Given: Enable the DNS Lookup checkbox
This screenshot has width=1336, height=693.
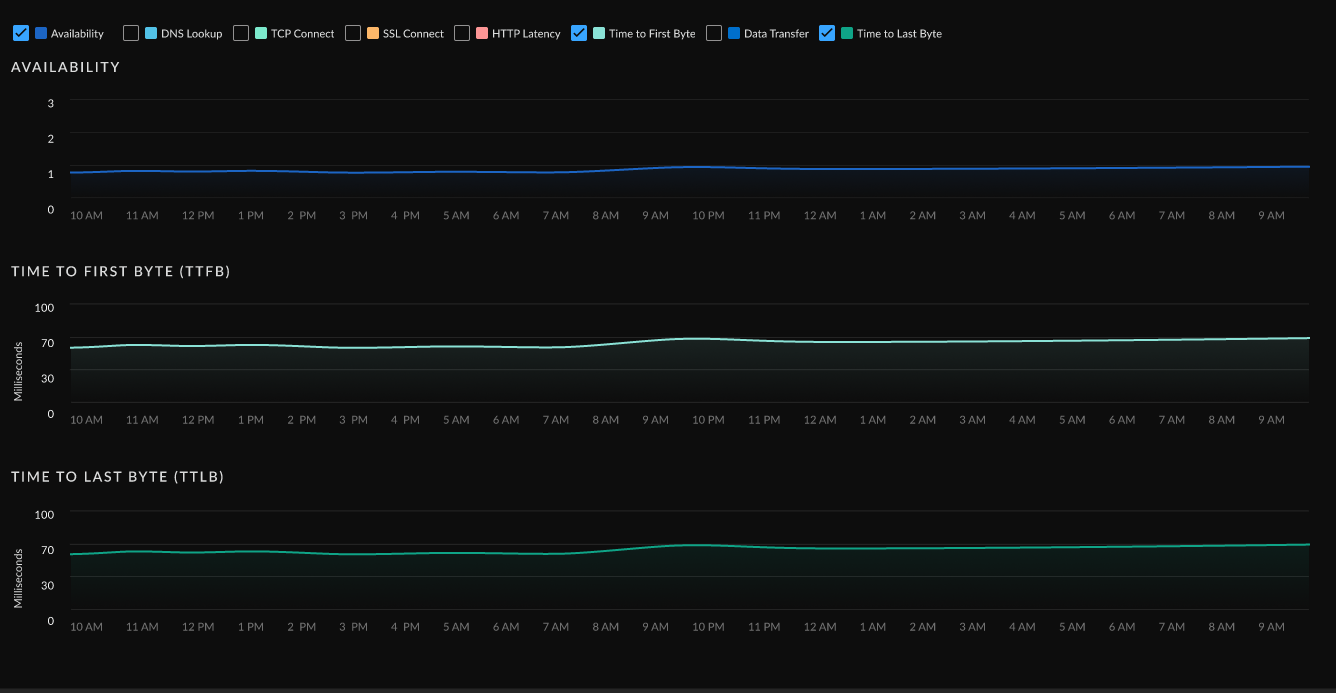Looking at the screenshot, I should coord(131,33).
